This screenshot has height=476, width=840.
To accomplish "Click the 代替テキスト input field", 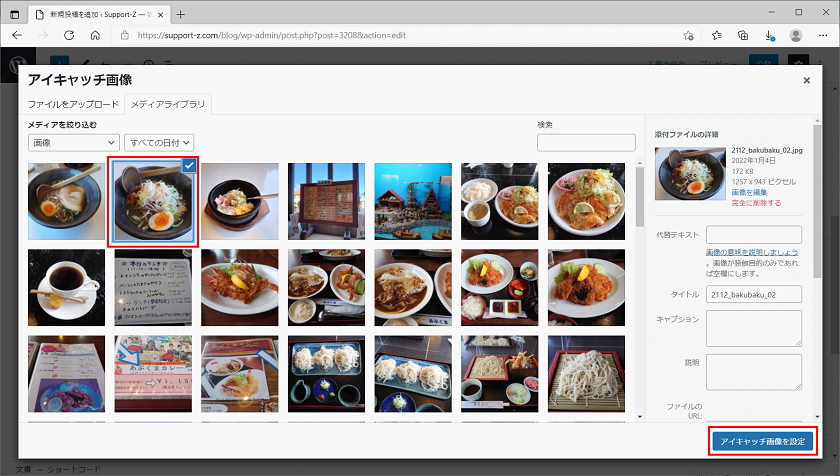I will pos(753,235).
